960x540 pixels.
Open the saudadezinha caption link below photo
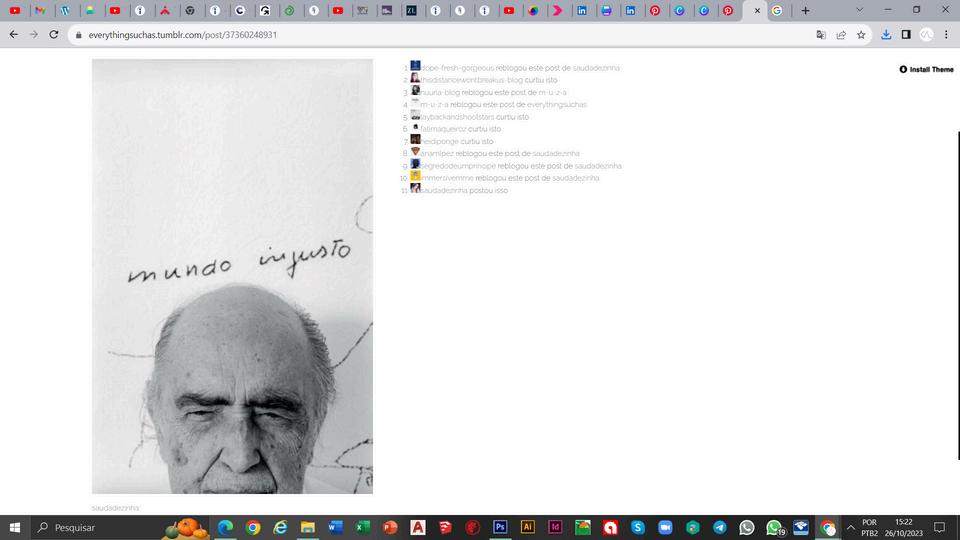pos(116,508)
